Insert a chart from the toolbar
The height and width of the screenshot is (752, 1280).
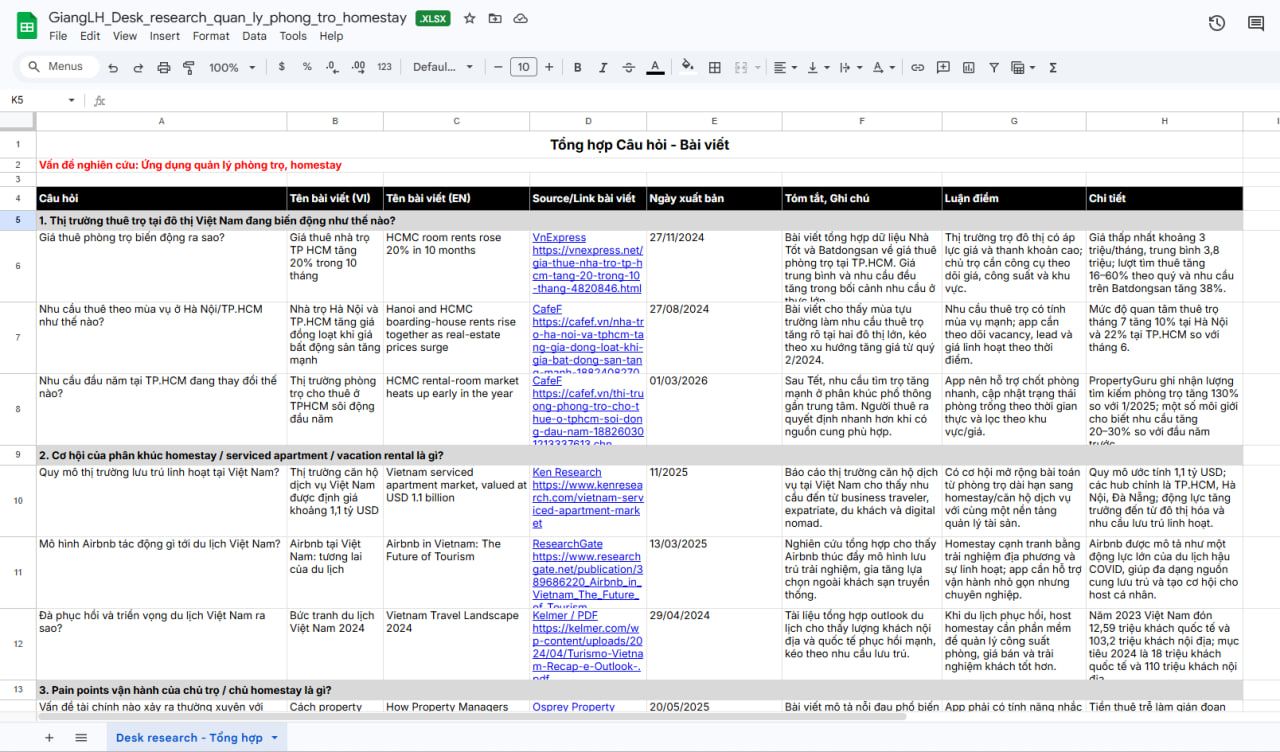(x=968, y=67)
